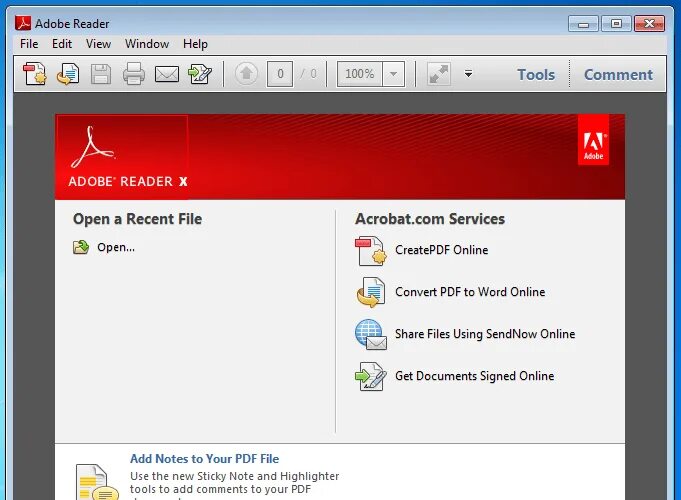Click the Email envelope toolbar icon
The height and width of the screenshot is (500, 681).
(x=167, y=74)
